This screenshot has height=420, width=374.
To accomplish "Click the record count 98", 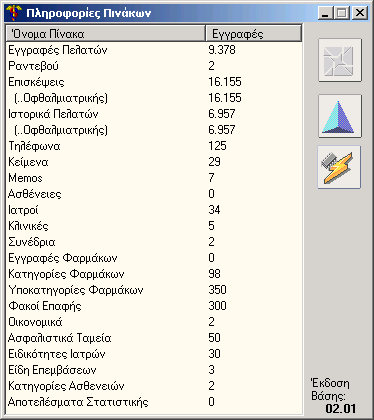I will click(214, 274).
